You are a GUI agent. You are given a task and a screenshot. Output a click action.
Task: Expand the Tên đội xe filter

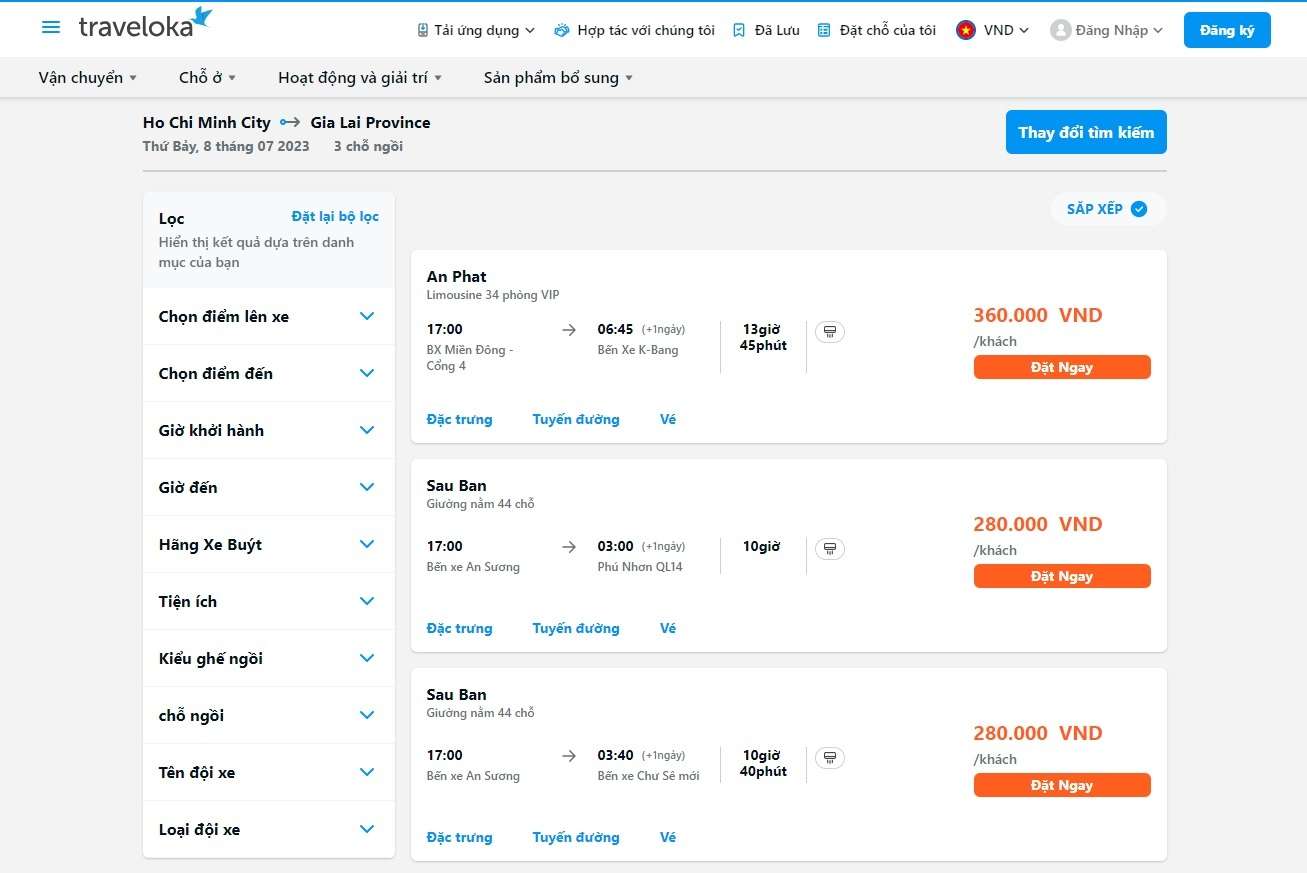[x=269, y=772]
